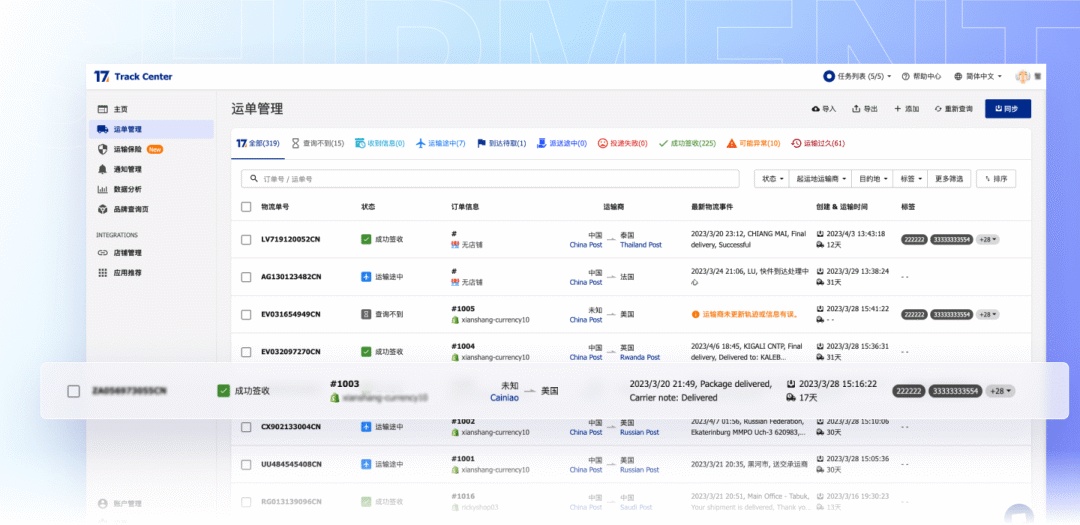
Task: Check the row EV032097270CN
Action: click(246, 351)
